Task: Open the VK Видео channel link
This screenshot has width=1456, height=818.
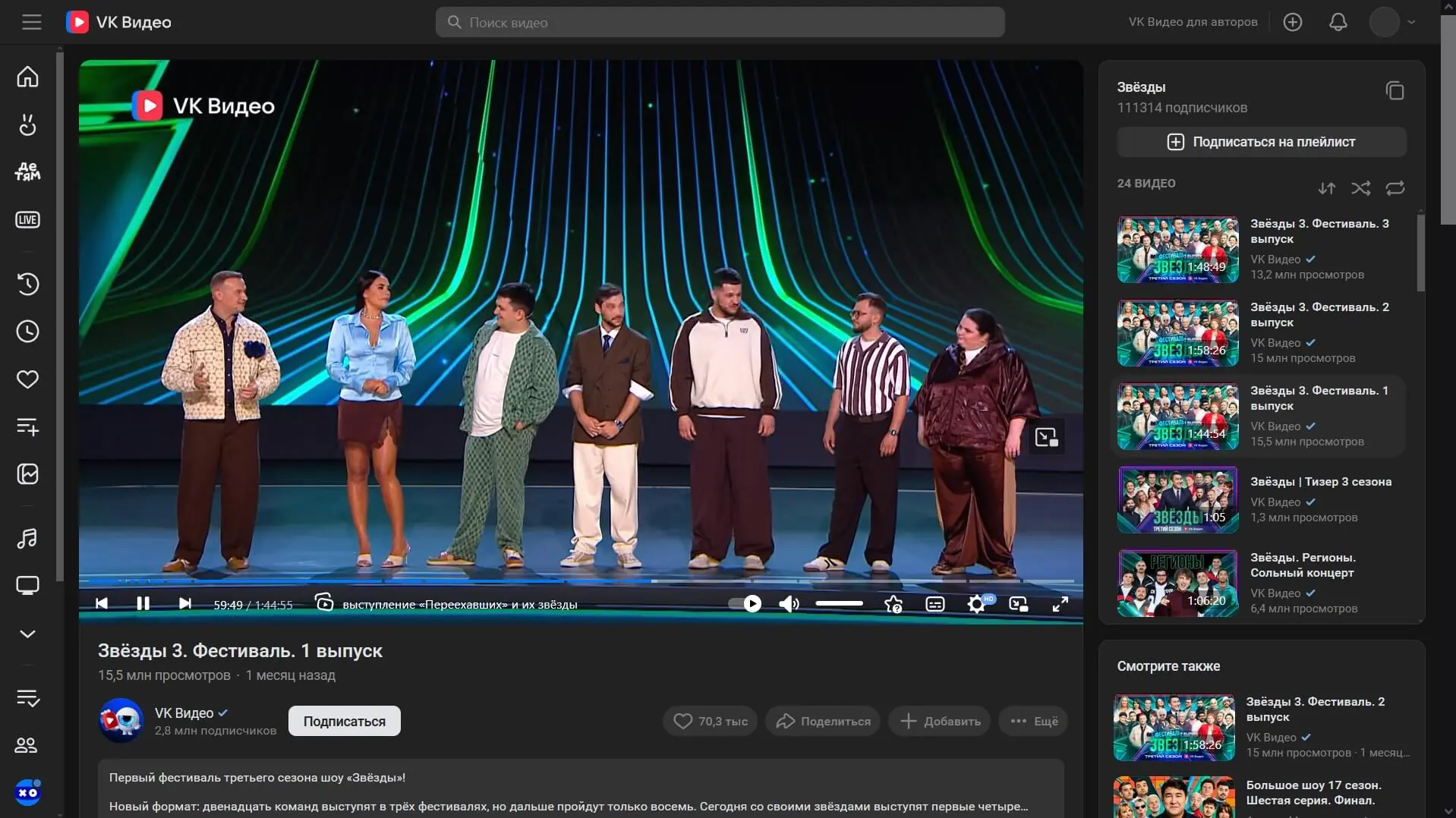Action: pyautogui.click(x=184, y=713)
